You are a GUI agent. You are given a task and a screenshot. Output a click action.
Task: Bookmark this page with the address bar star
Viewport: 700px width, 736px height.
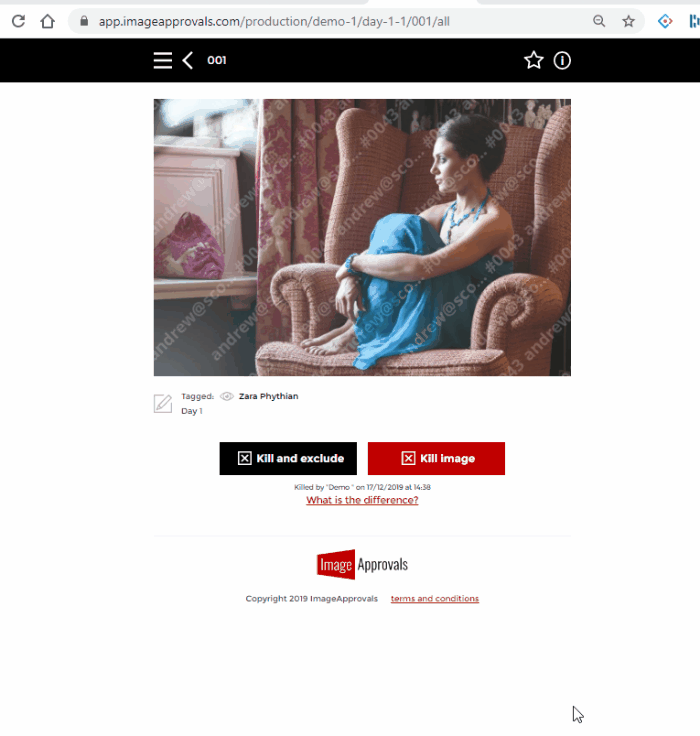[628, 21]
